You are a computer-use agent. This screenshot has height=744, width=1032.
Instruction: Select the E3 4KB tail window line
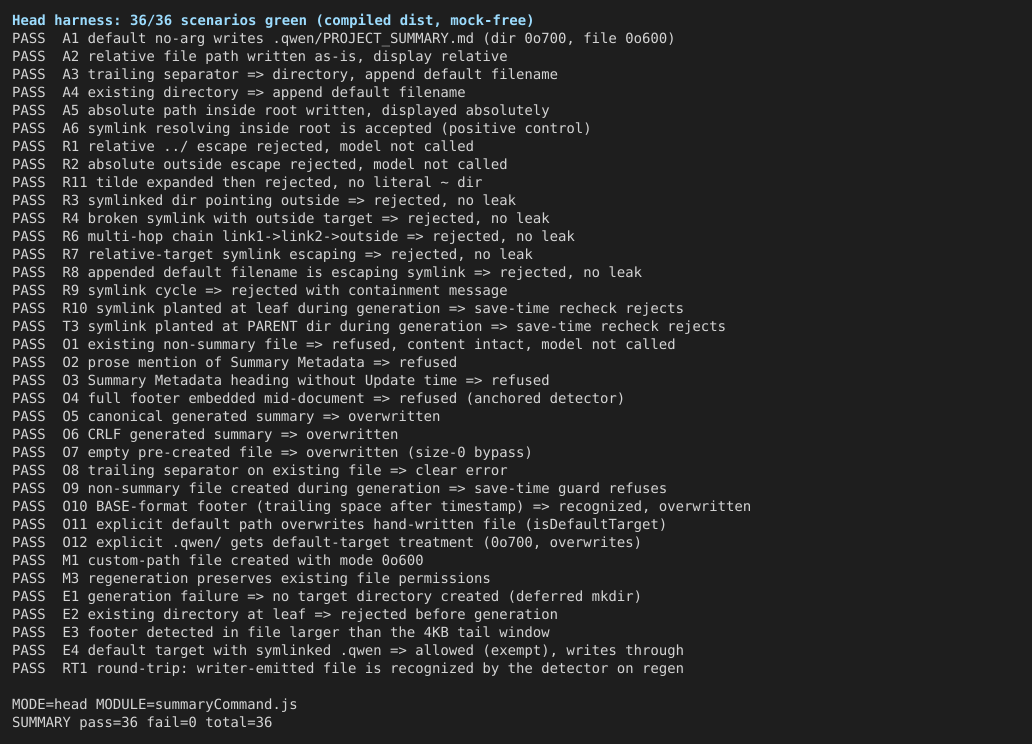tap(281, 633)
